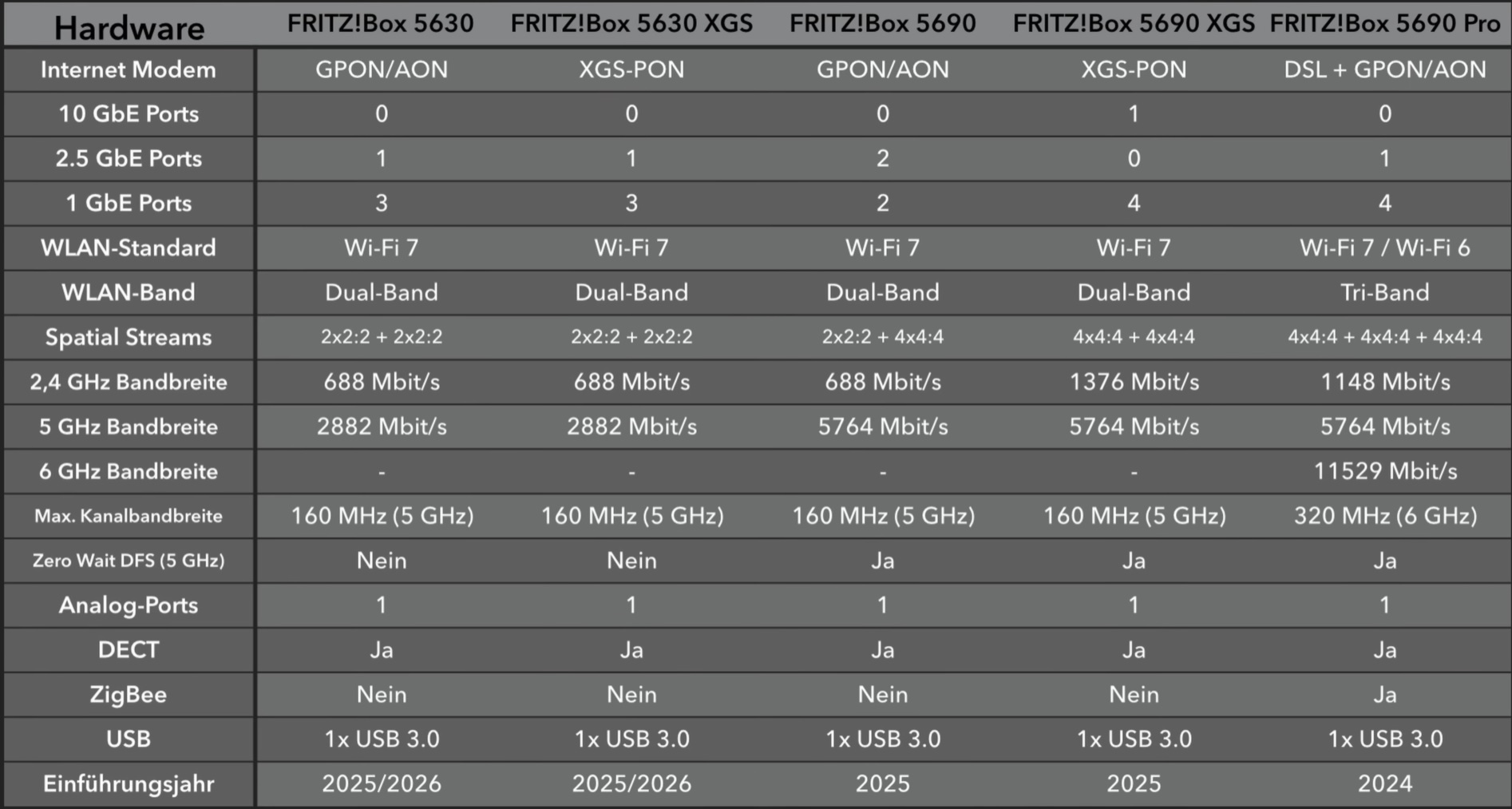This screenshot has height=809, width=1512.
Task: Select the Einführungsjahr row label
Action: tap(129, 783)
